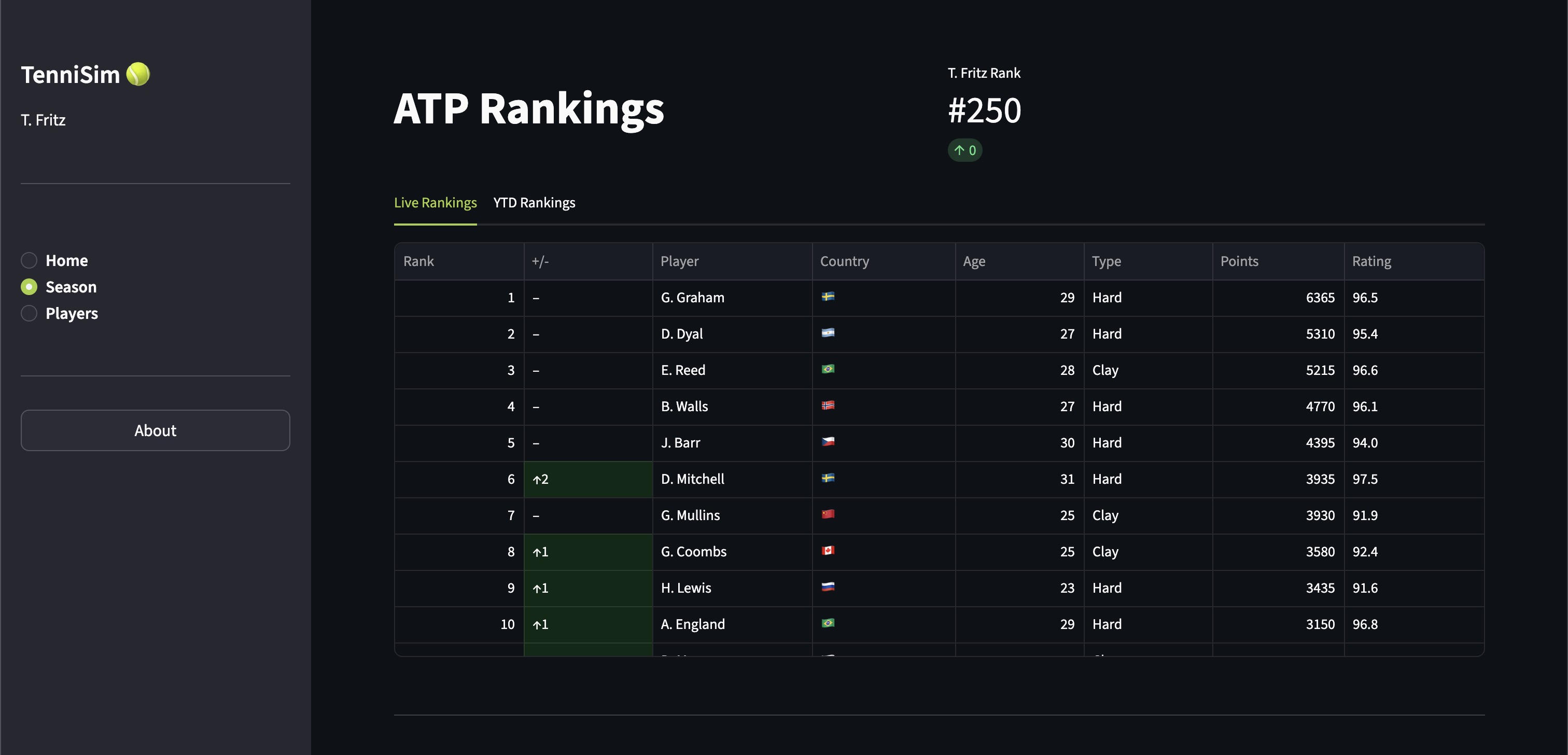Screen dimensions: 1568x755
Task: Select the Players radio option
Action: click(x=29, y=314)
